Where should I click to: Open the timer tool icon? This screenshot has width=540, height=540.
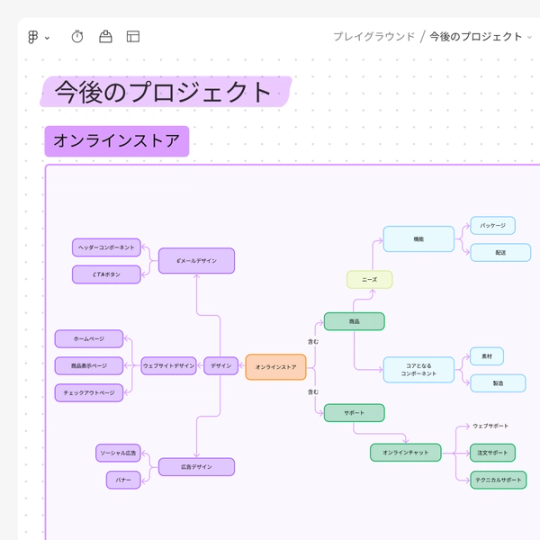point(77,37)
